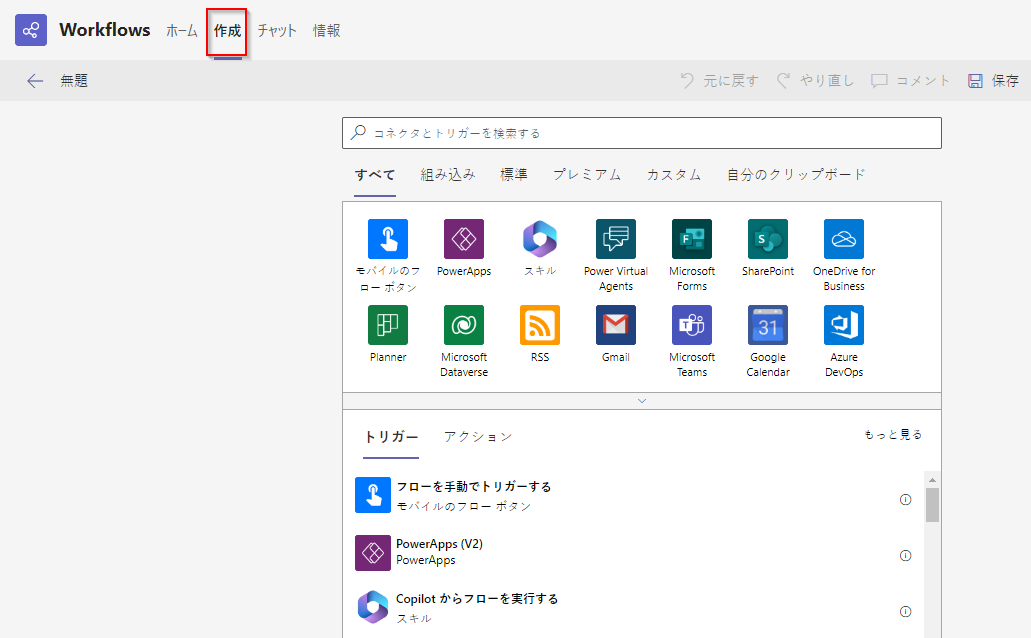Open the Microsoft Teams connector
Screen dimensions: 1031x638
pyautogui.click(x=691, y=325)
